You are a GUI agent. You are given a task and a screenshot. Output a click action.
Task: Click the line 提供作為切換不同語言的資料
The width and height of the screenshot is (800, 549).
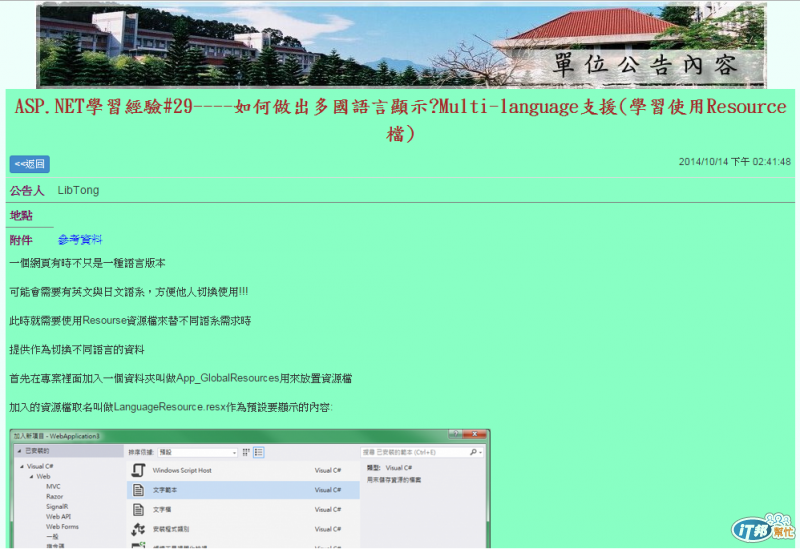click(x=77, y=350)
